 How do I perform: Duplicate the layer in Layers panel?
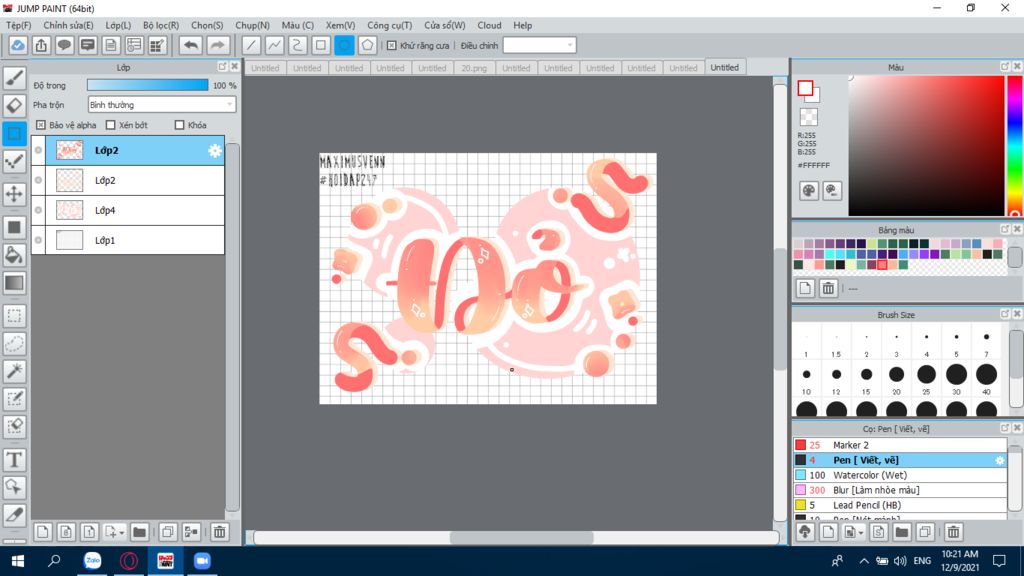(x=168, y=532)
